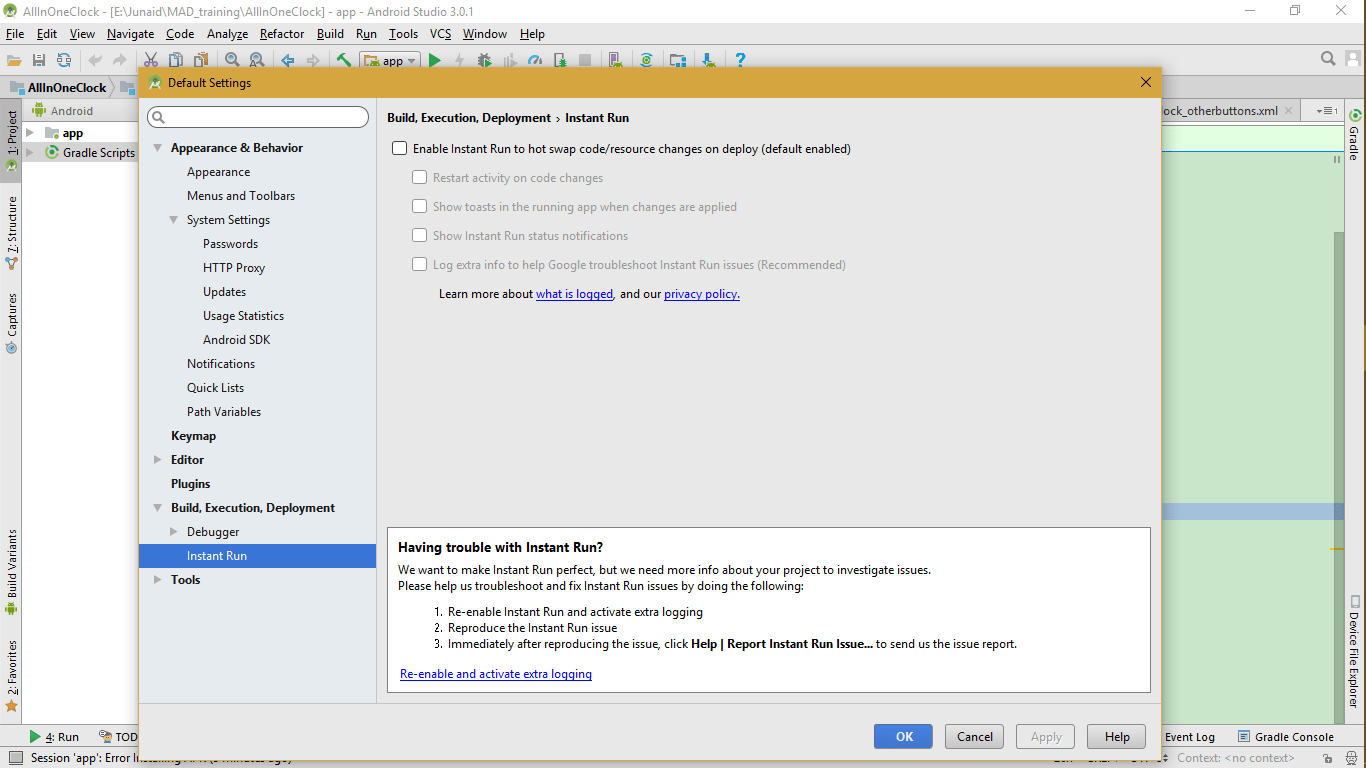
Task: Toggle Restart activity on code changes
Action: pos(420,178)
